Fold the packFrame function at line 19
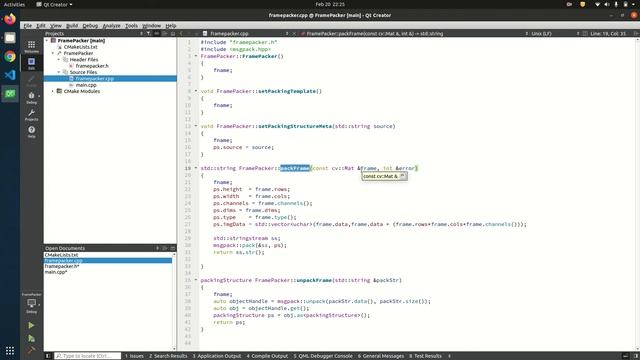Viewport: 640px width, 360px height. [196, 168]
